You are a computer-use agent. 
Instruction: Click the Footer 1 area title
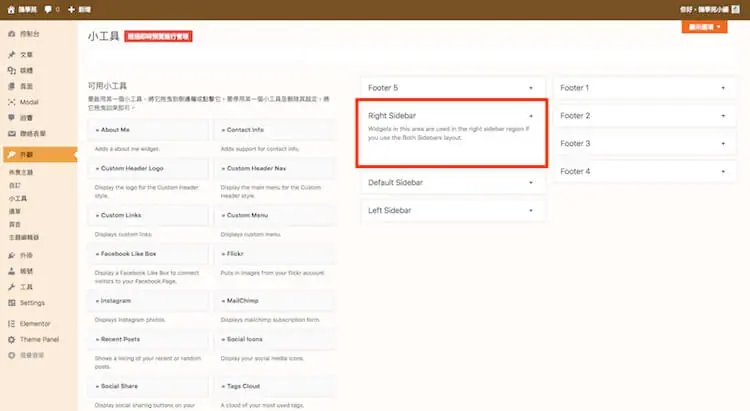574,88
